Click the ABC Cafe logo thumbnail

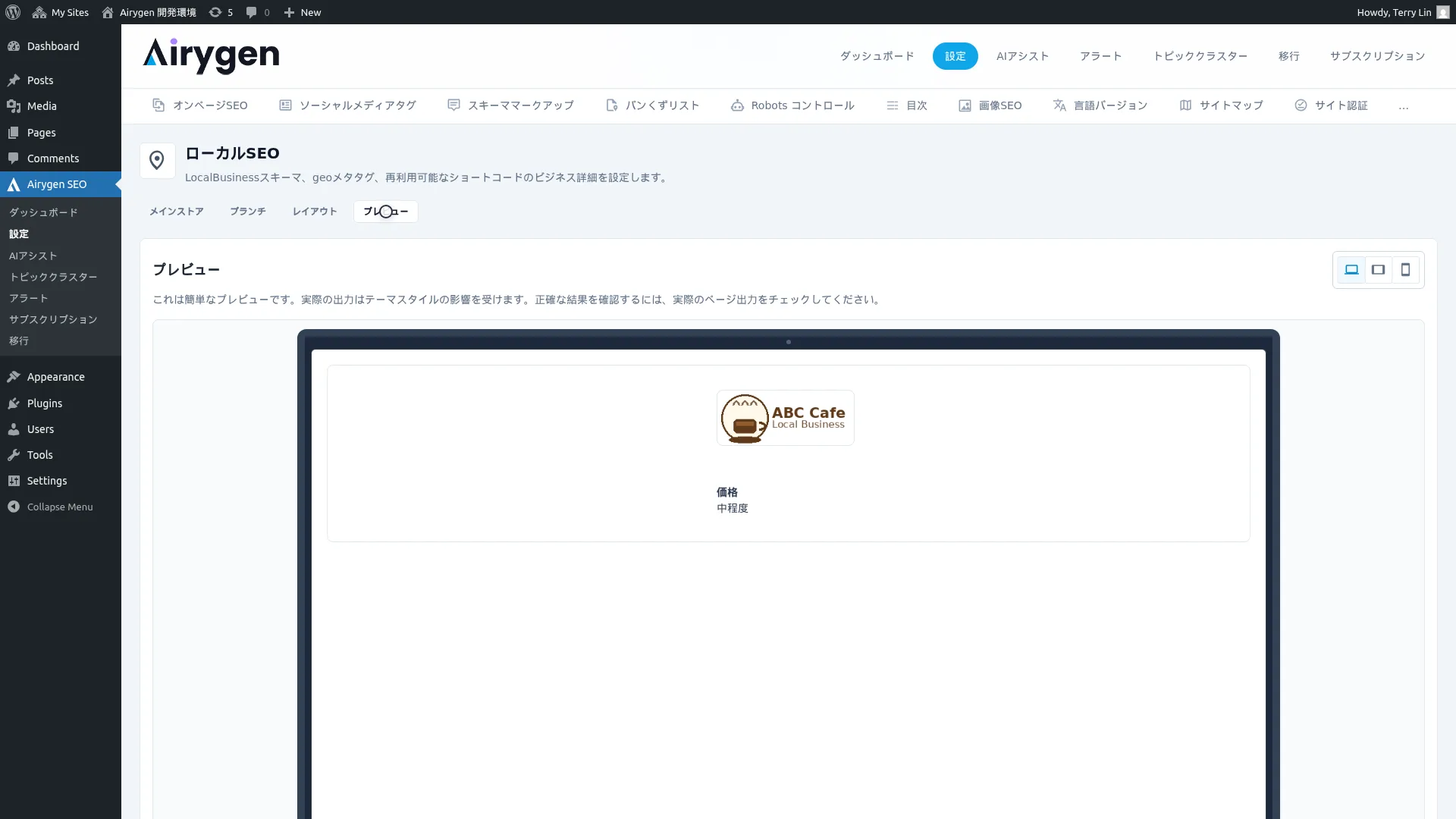click(x=785, y=418)
